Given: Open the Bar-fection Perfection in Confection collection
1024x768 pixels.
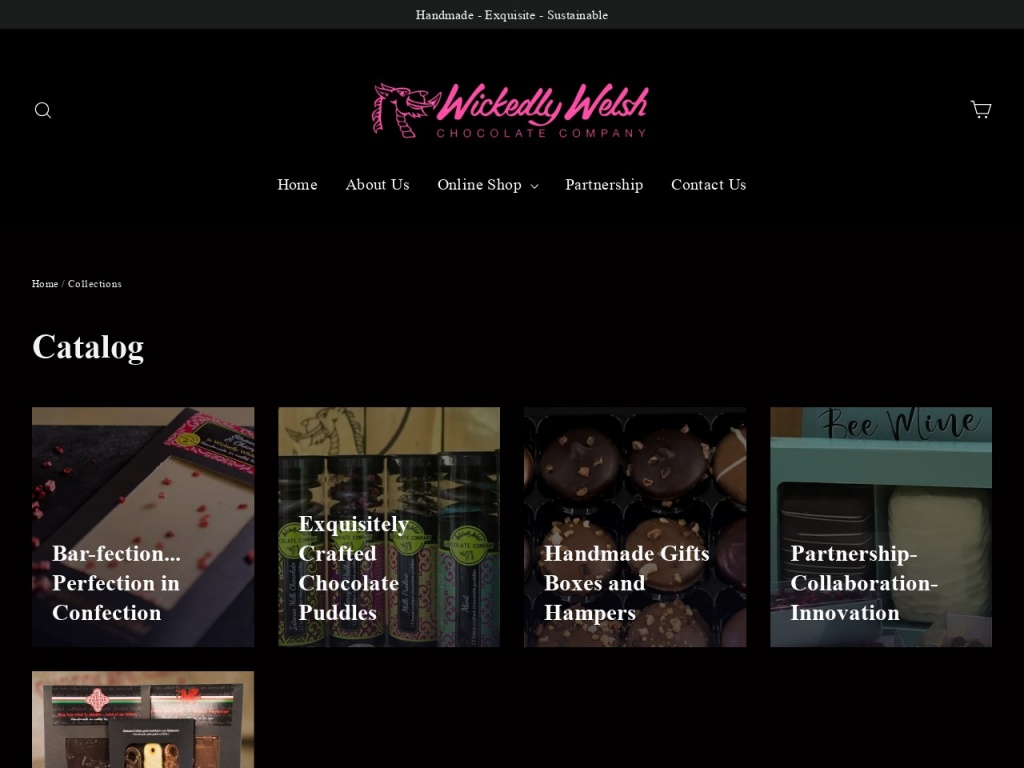Looking at the screenshot, I should (x=143, y=527).
